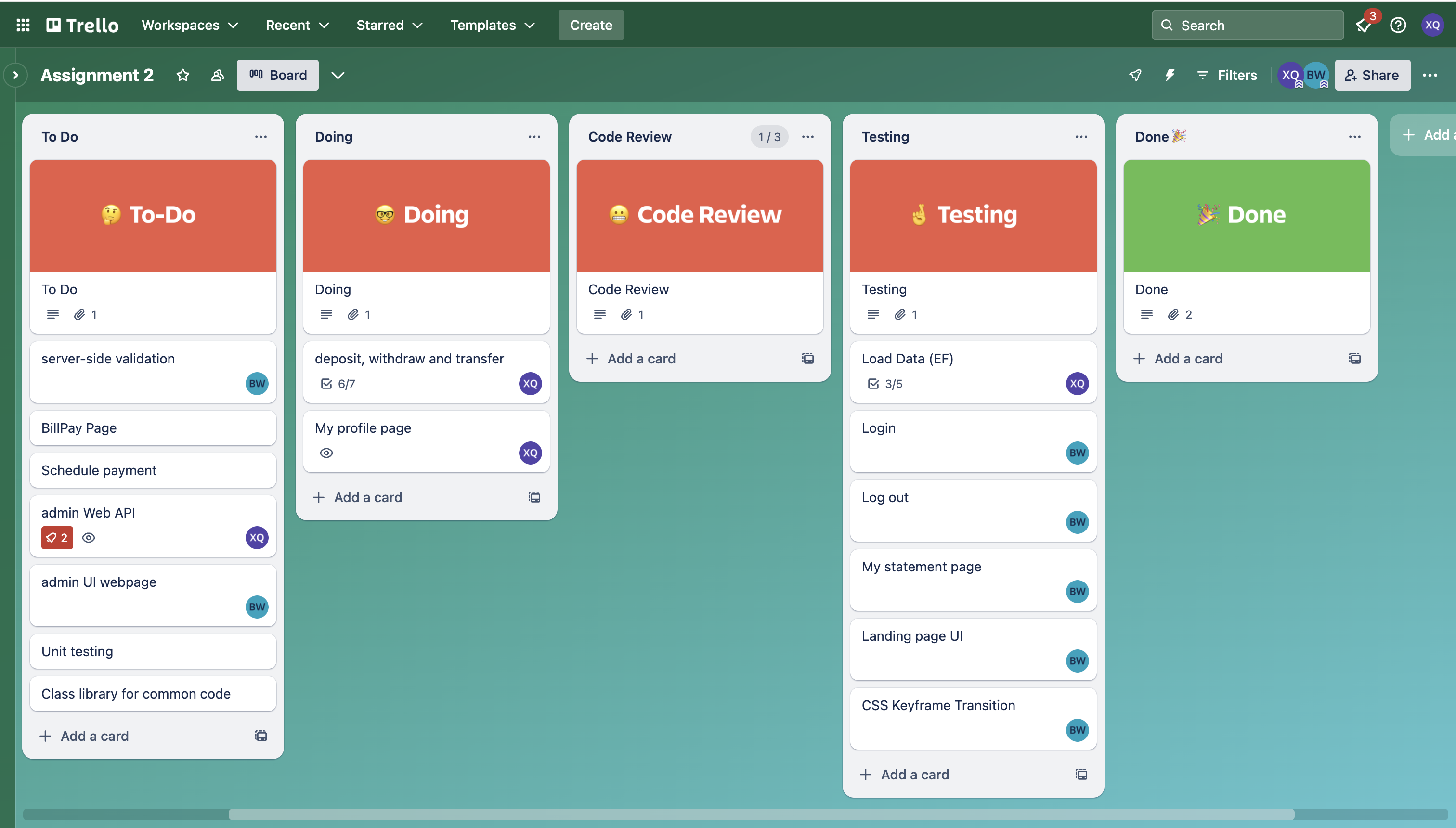The height and width of the screenshot is (828, 1456).
Task: Open the notifications bell icon
Action: pyautogui.click(x=1364, y=25)
